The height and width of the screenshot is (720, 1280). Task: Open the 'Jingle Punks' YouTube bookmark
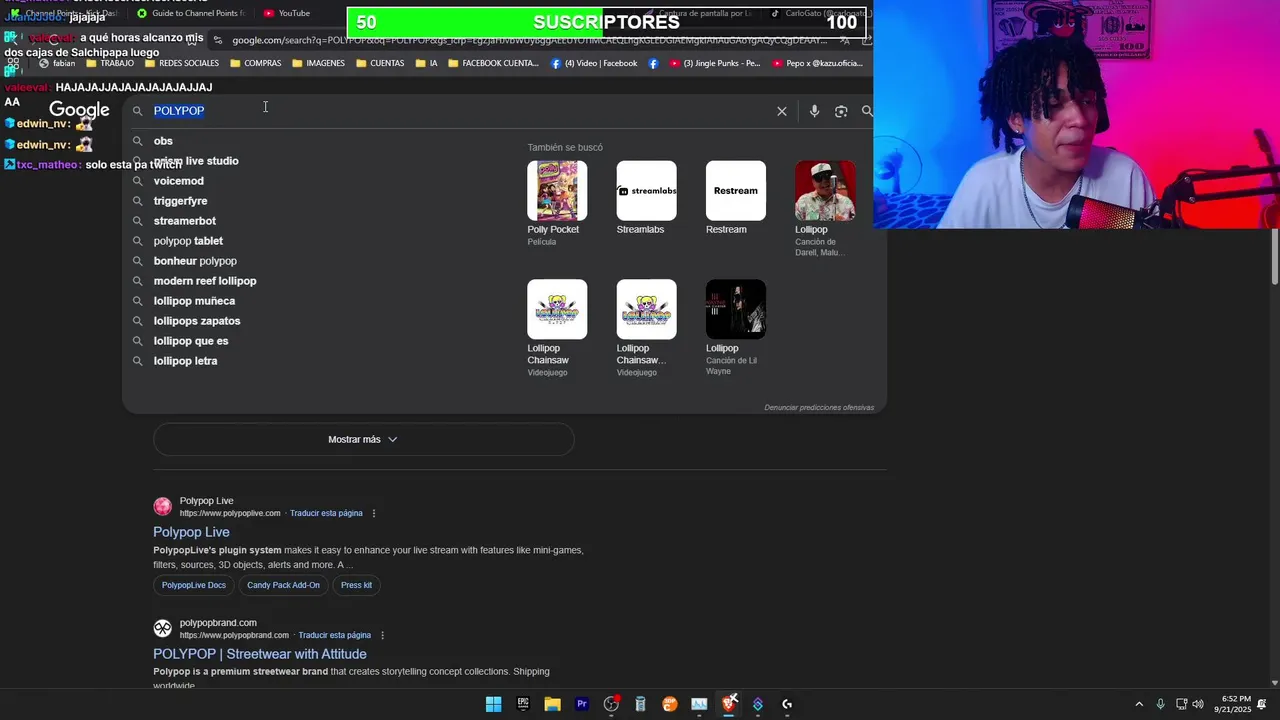(715, 63)
